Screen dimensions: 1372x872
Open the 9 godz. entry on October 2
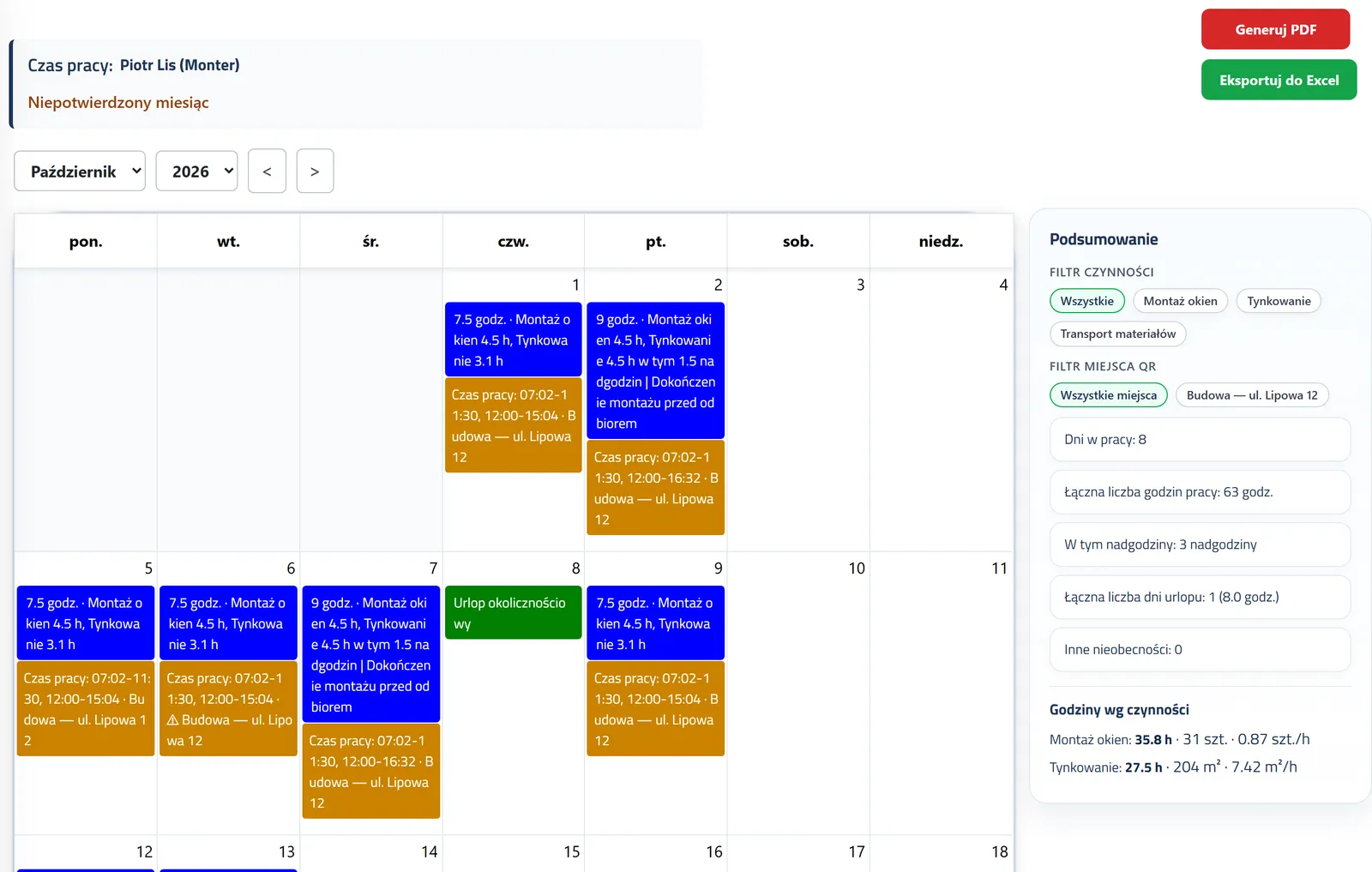pyautogui.click(x=655, y=370)
